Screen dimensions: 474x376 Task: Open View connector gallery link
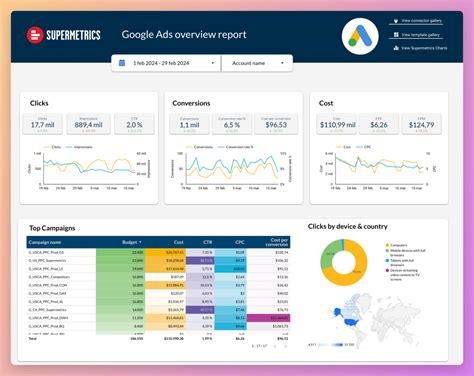[421, 21]
